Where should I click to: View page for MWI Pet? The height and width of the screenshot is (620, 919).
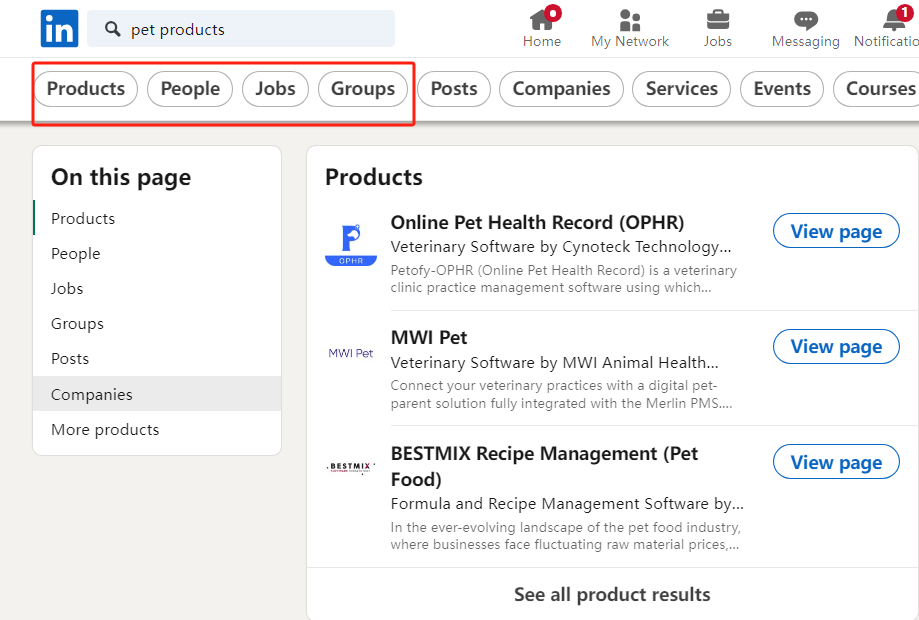(x=836, y=347)
